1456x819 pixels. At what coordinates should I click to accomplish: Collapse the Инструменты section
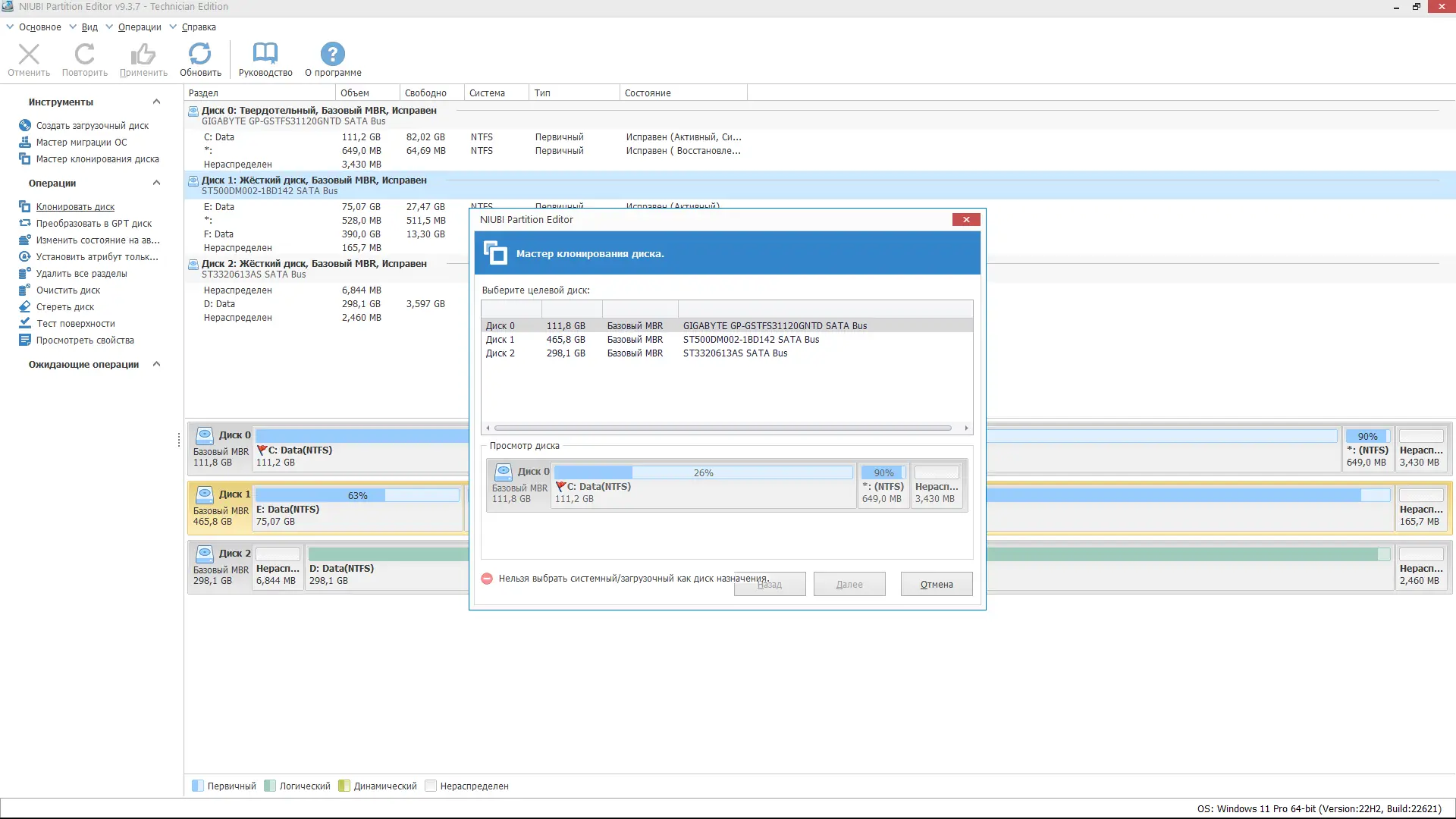coord(156,102)
